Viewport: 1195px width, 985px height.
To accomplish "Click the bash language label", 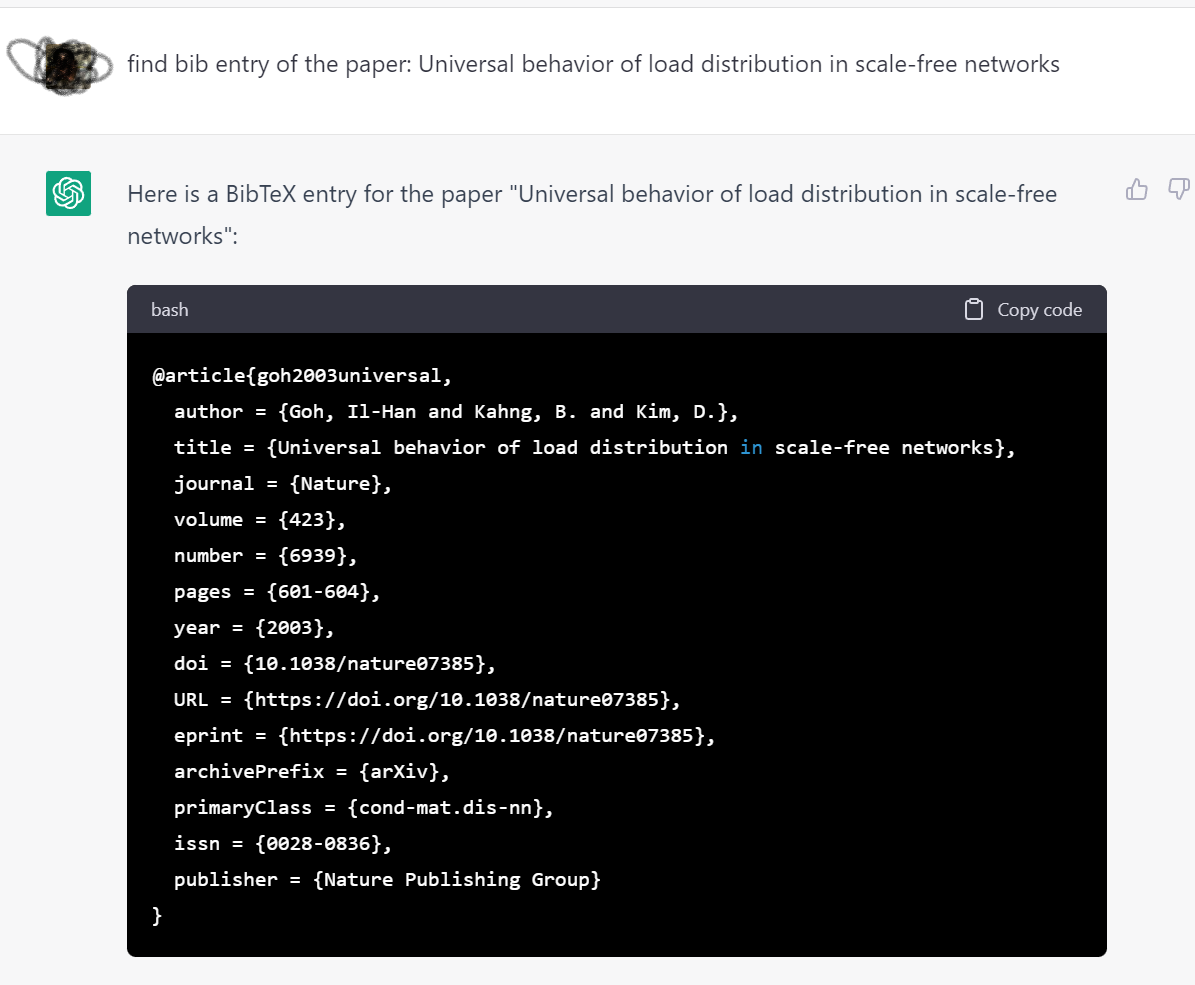I will tap(169, 310).
